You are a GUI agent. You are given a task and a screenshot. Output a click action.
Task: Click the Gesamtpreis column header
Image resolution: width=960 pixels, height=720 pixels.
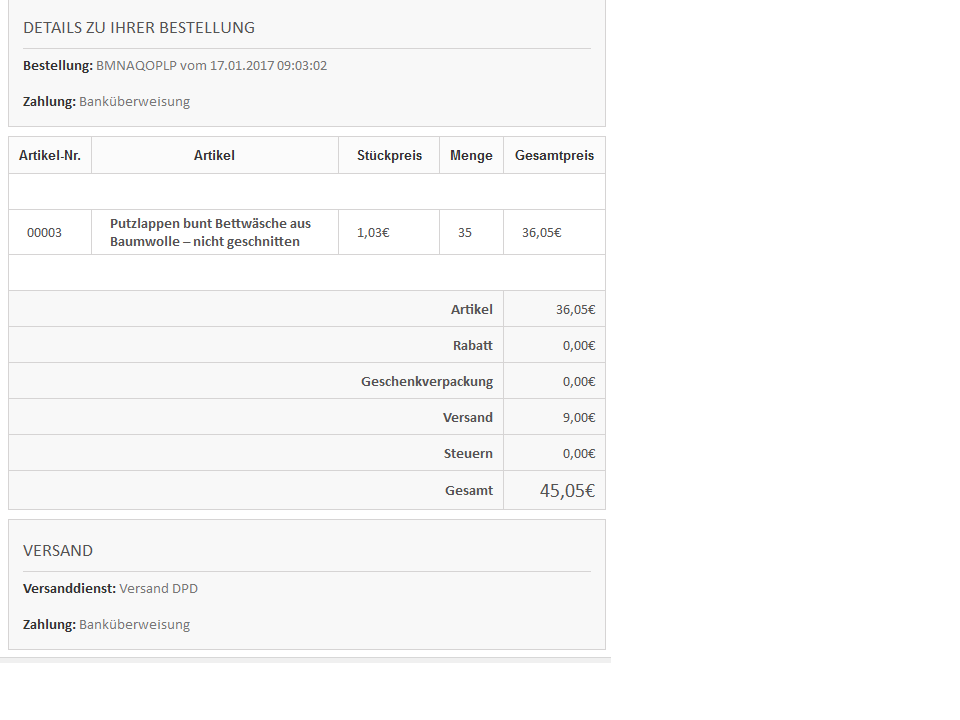554,155
